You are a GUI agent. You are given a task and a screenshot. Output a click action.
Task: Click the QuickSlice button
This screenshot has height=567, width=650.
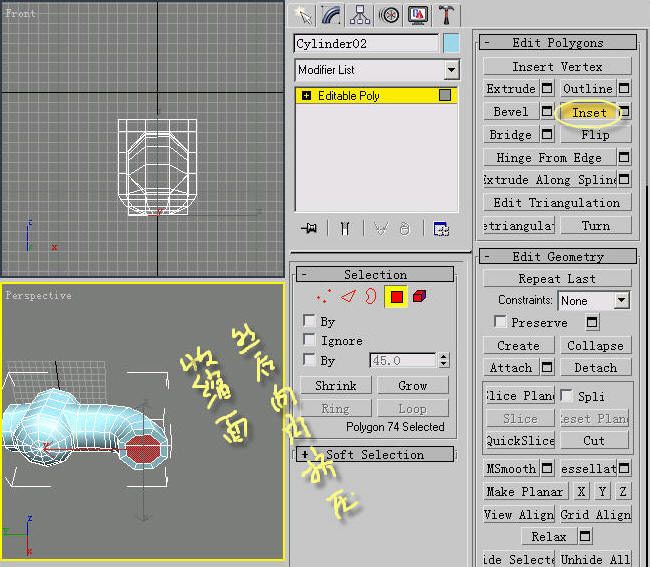click(x=520, y=440)
